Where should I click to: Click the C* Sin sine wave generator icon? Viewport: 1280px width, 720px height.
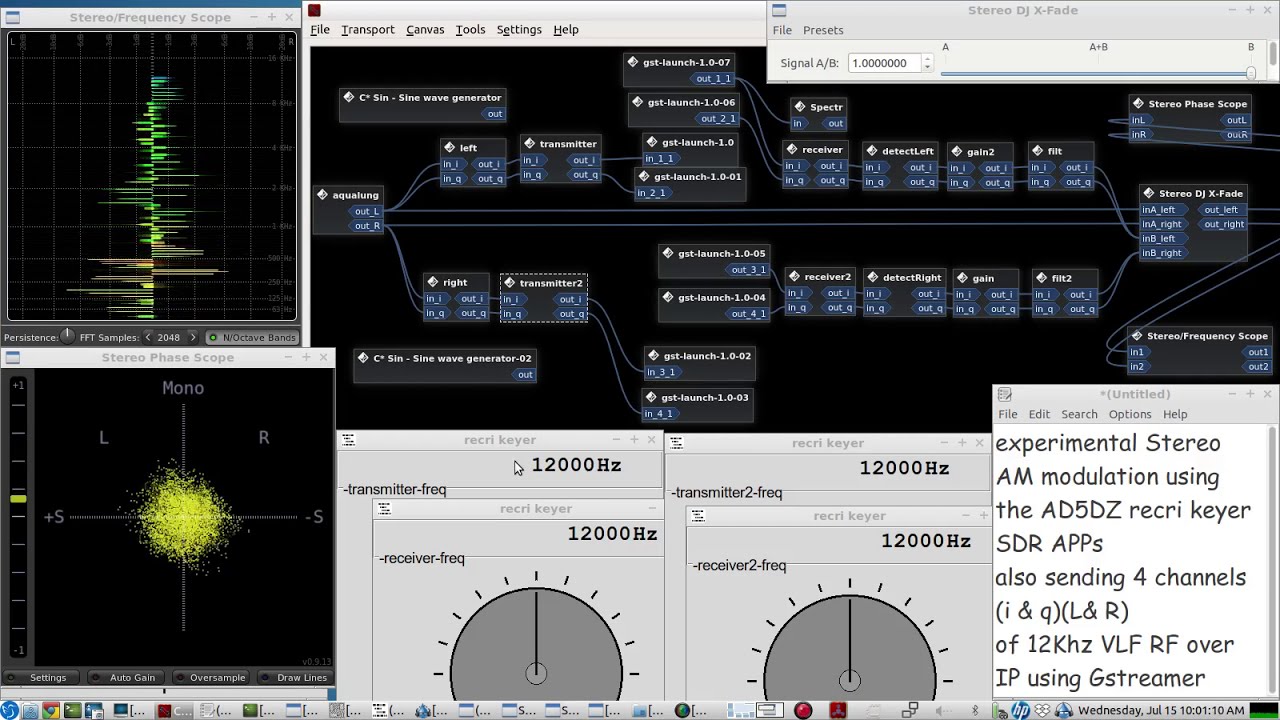point(349,97)
